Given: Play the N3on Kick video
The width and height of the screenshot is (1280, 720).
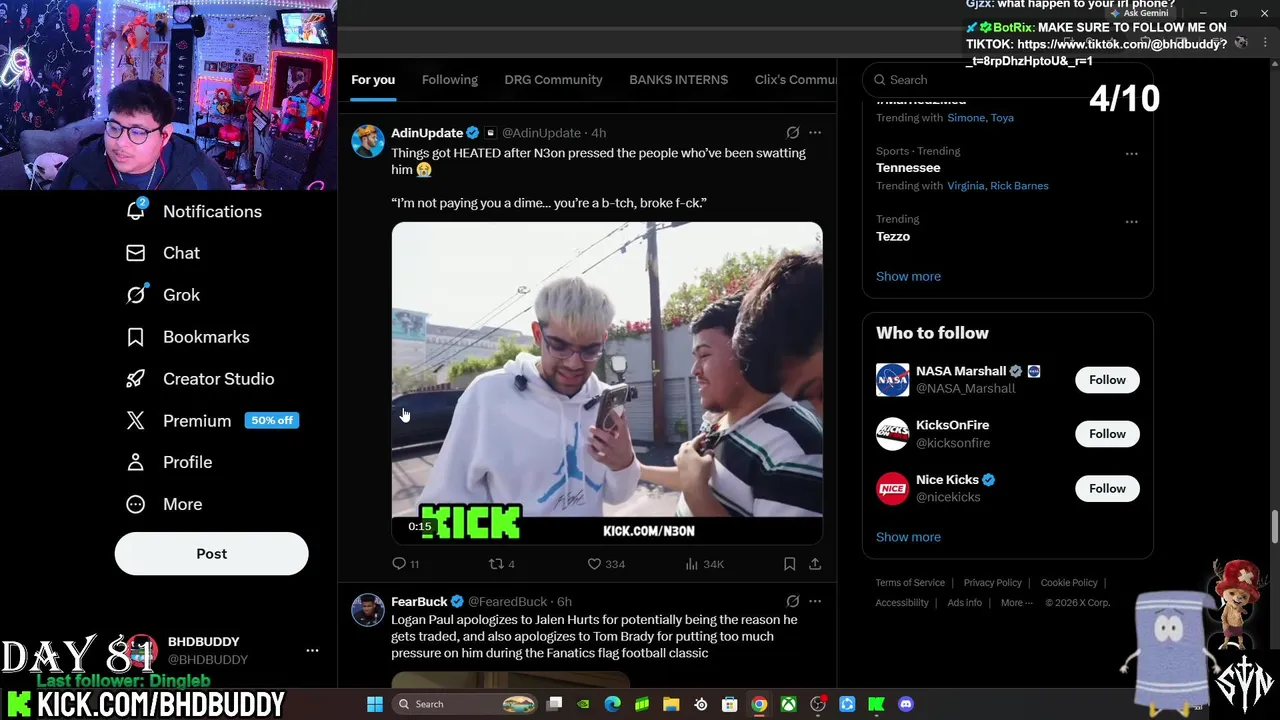Looking at the screenshot, I should tap(607, 383).
